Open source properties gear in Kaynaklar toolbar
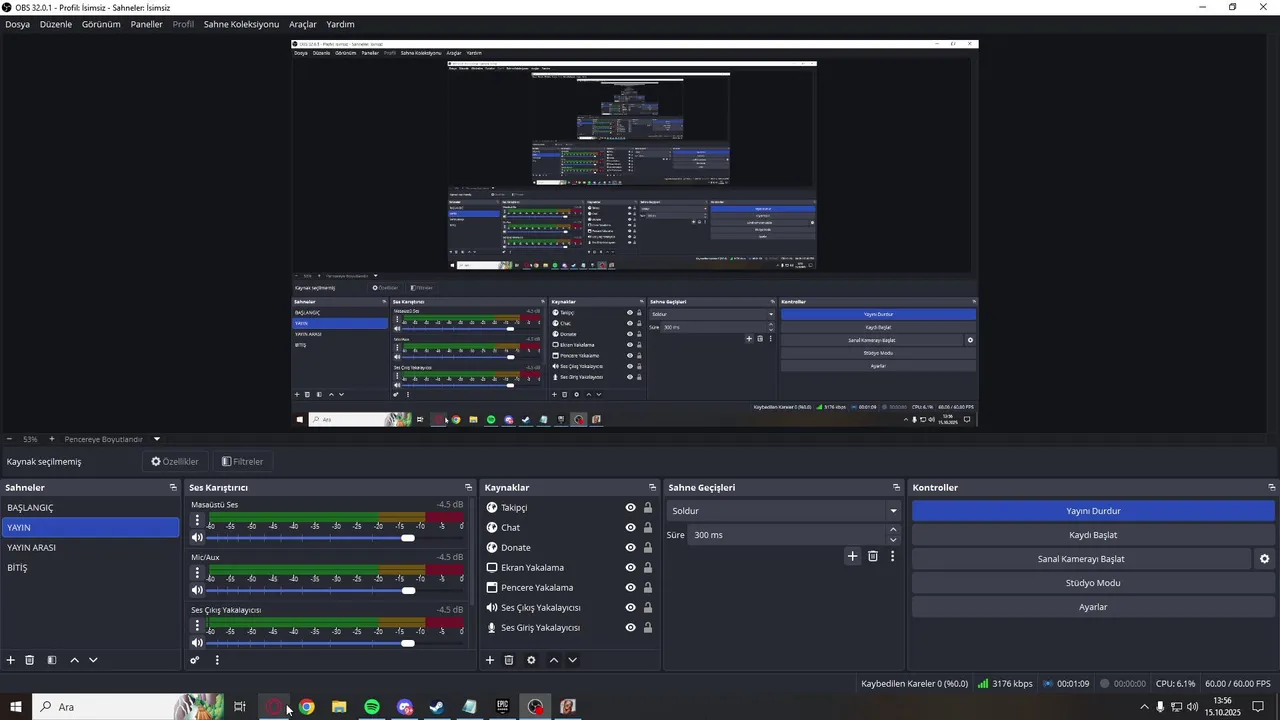1280x720 pixels. (x=531, y=660)
